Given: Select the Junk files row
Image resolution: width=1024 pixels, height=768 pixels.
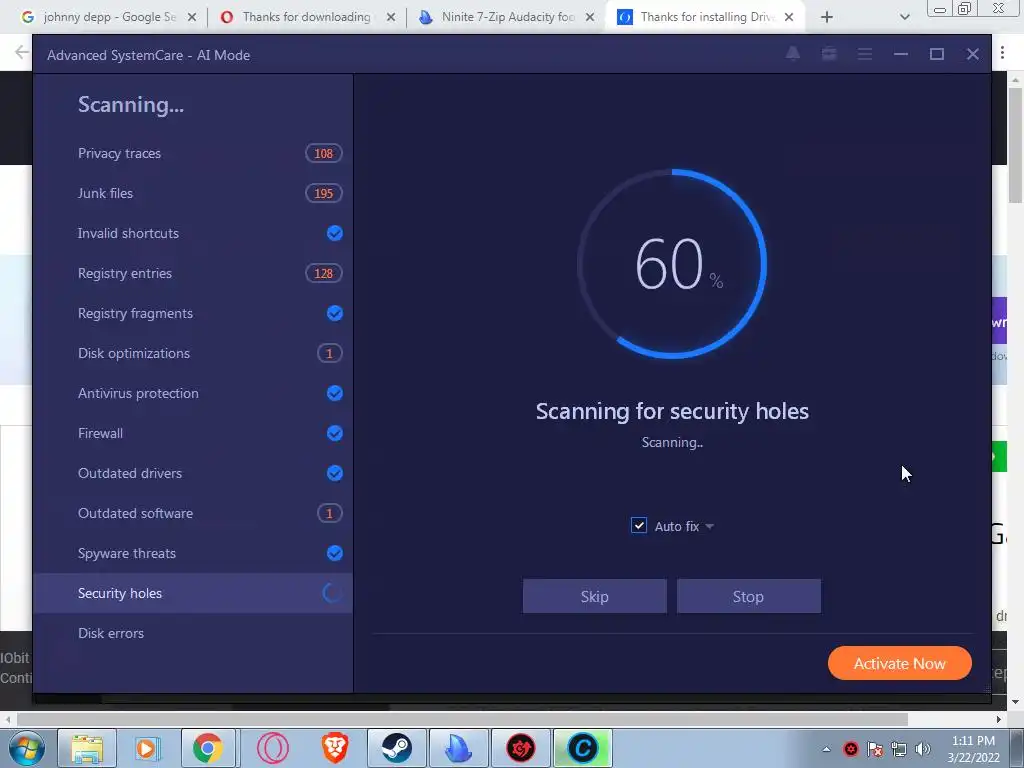Looking at the screenshot, I should tap(193, 193).
